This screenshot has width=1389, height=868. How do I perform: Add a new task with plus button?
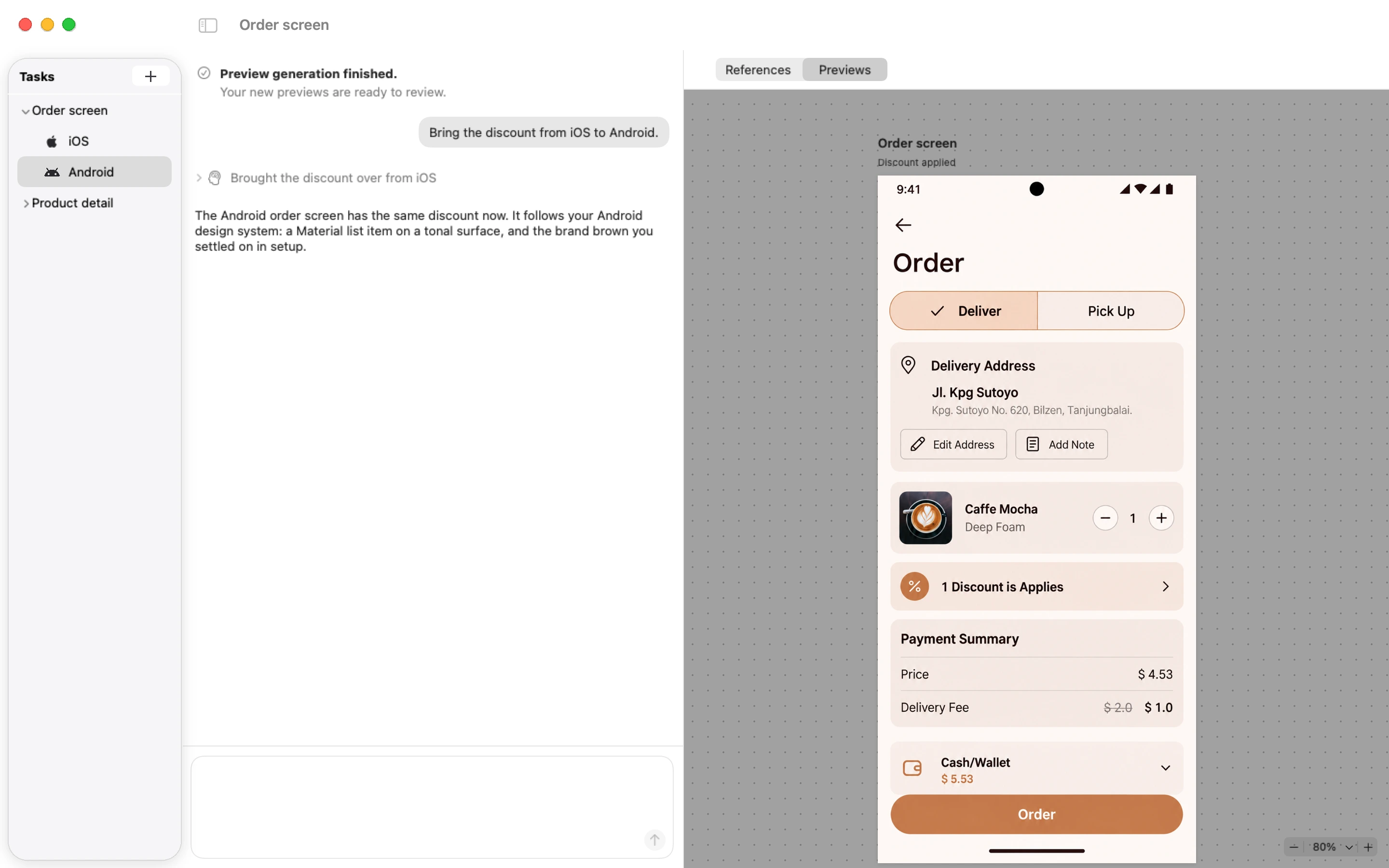[x=150, y=76]
